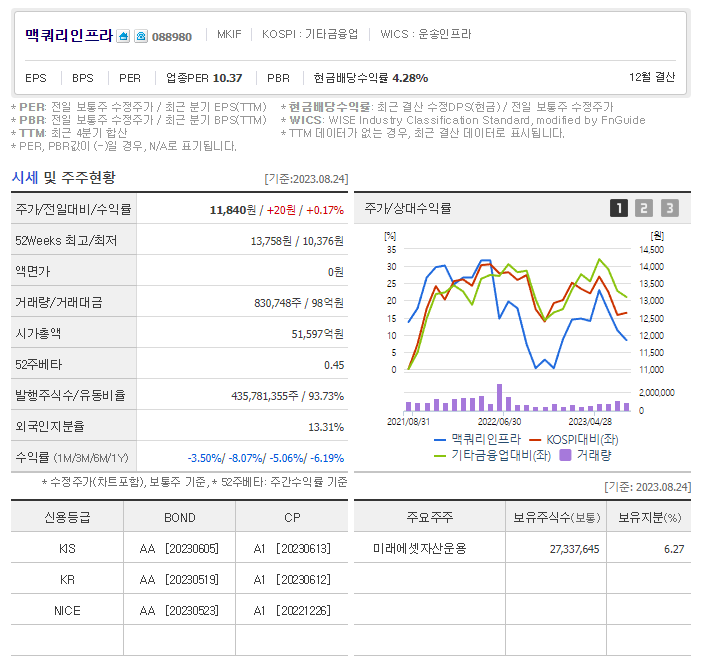Click 현금배당수익률 4.28% value

coord(370,78)
